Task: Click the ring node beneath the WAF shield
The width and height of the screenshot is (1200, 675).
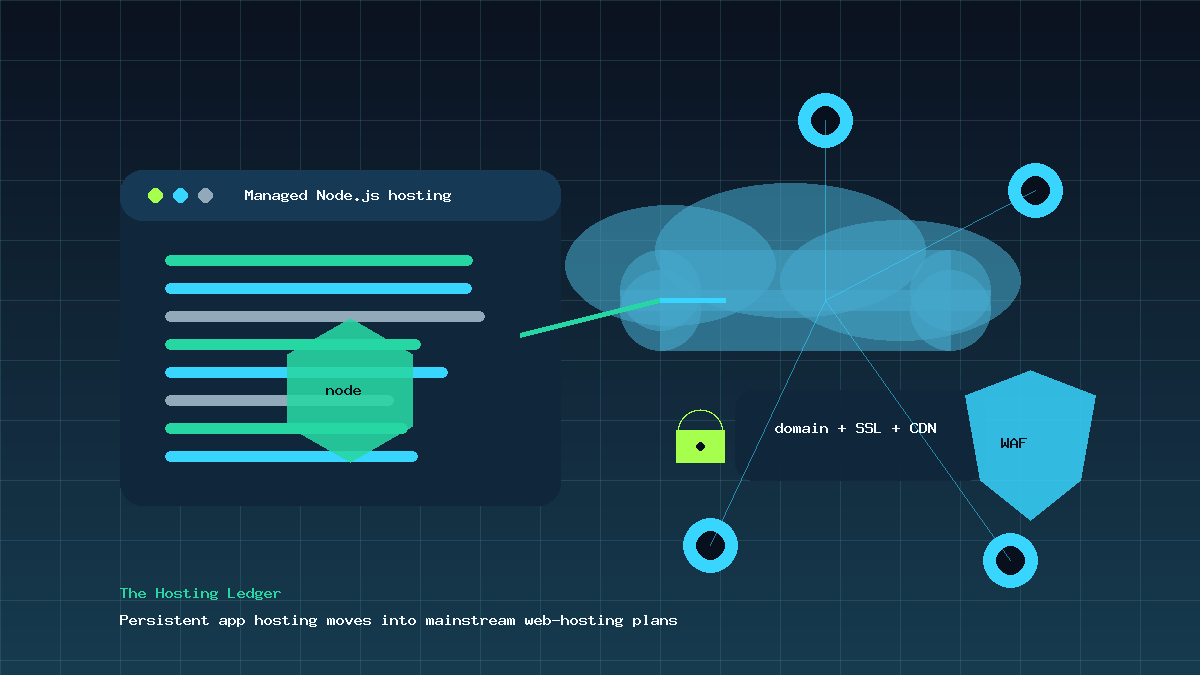Action: pos(1010,560)
